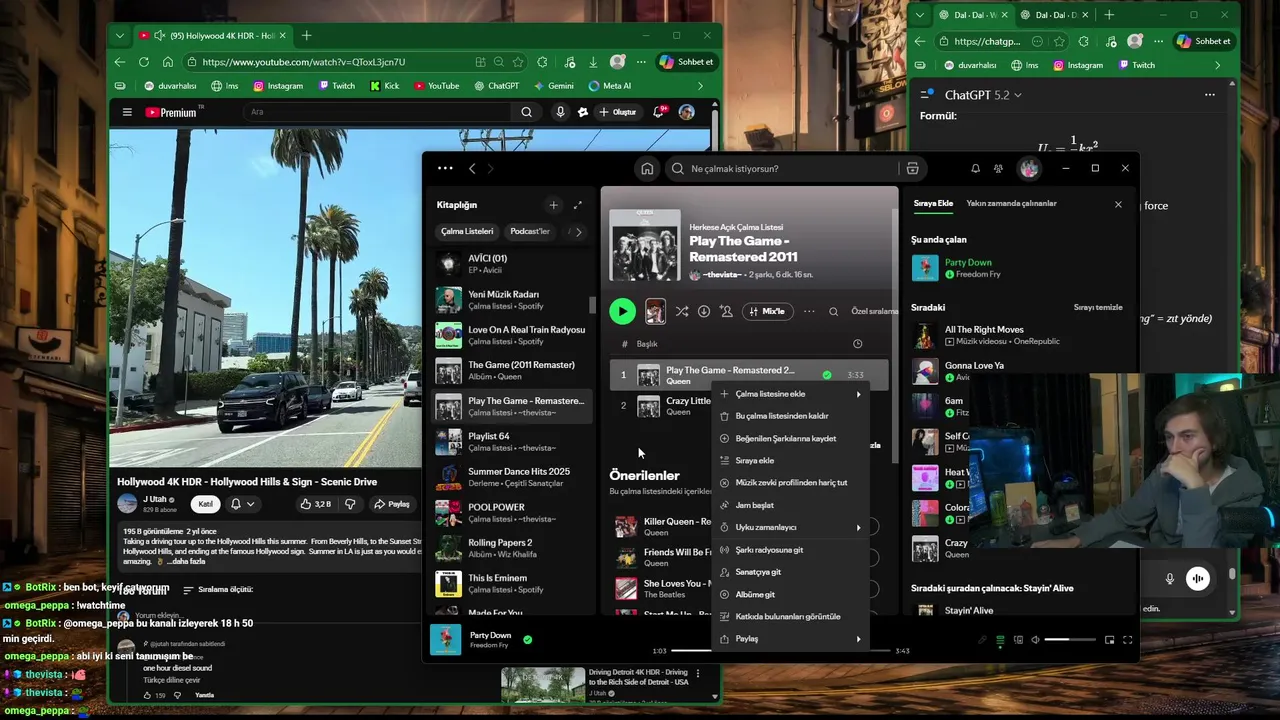1280x720 pixels.
Task: Toggle shuffle for the playlist
Action: [x=682, y=311]
